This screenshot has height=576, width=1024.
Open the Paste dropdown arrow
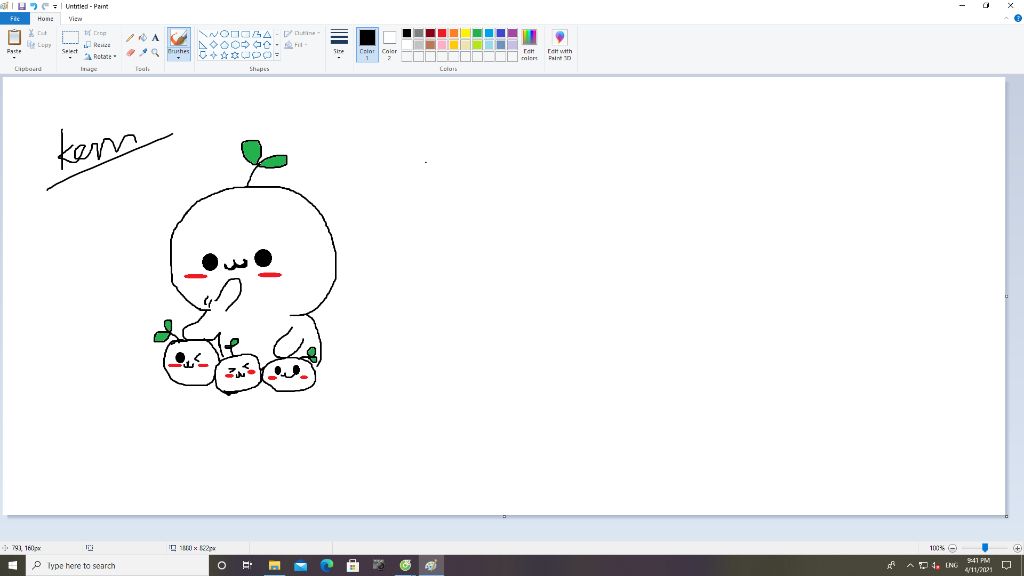[x=14, y=56]
